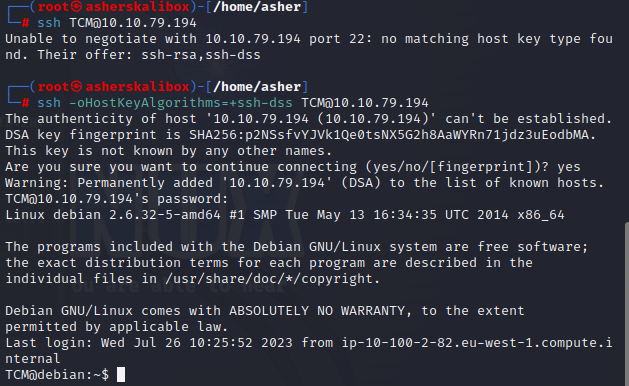Click the /usr/share/doc/*/copyright path
The width and height of the screenshot is (629, 386).
pyautogui.click(x=268, y=279)
